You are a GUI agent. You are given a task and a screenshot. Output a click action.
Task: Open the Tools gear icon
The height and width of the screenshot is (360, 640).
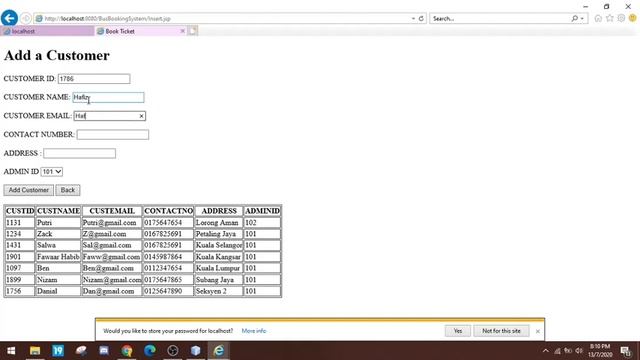tap(621, 18)
